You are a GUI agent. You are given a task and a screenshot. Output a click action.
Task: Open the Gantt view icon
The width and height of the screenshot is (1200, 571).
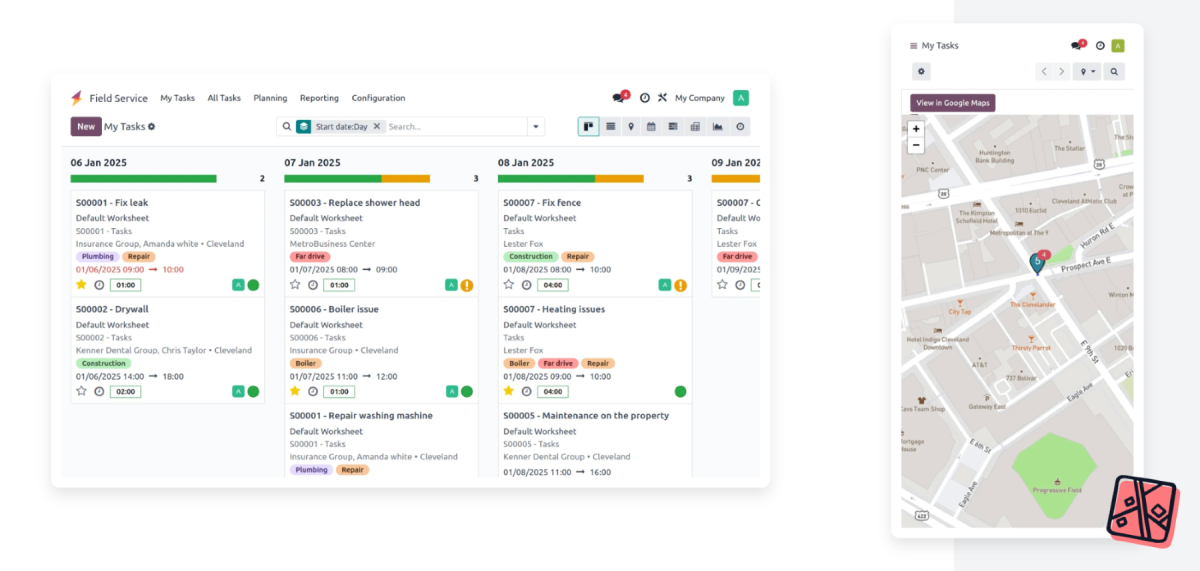pos(673,127)
